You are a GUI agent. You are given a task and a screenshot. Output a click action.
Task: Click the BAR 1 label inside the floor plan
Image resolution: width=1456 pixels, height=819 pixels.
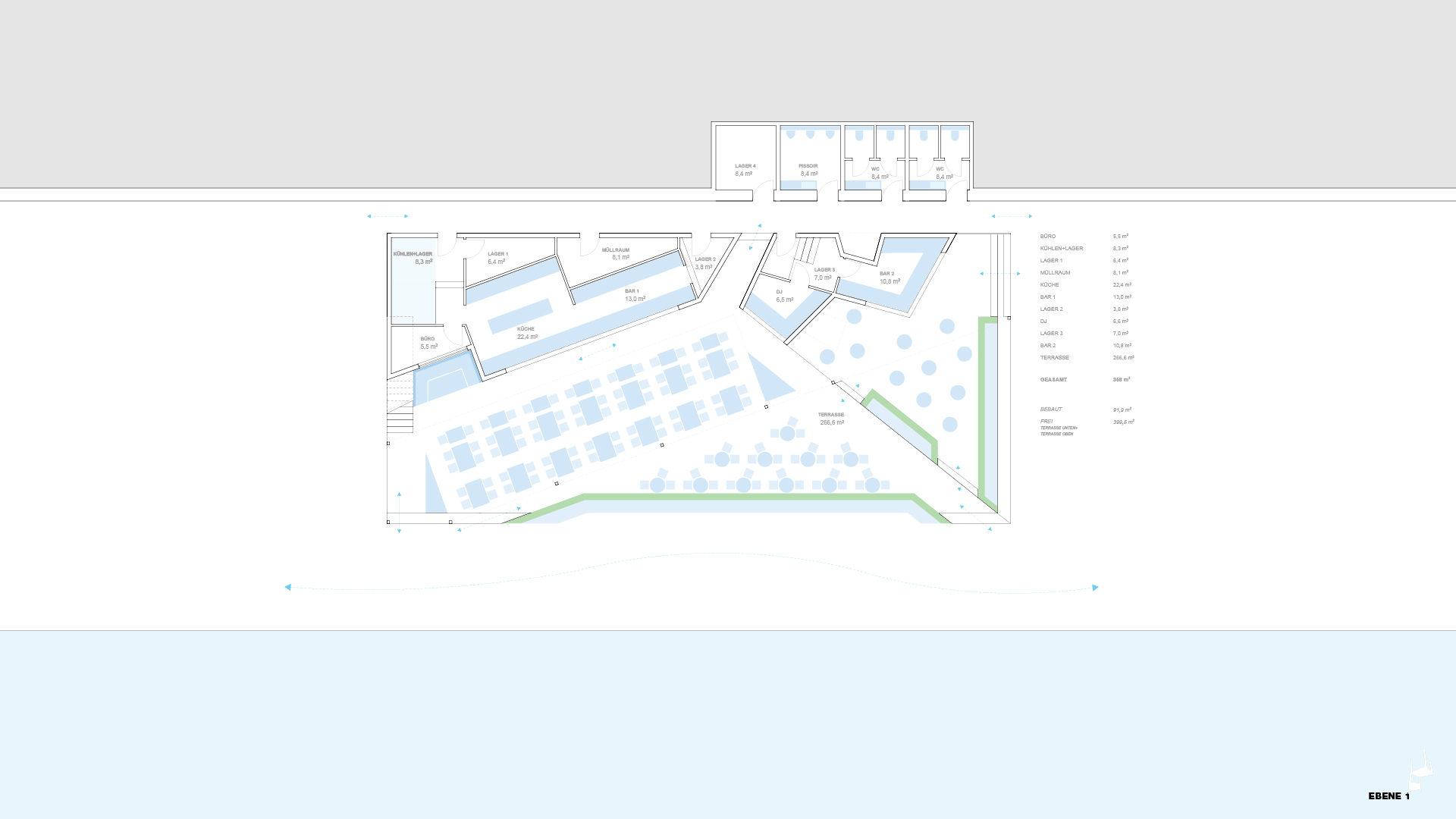coord(632,291)
